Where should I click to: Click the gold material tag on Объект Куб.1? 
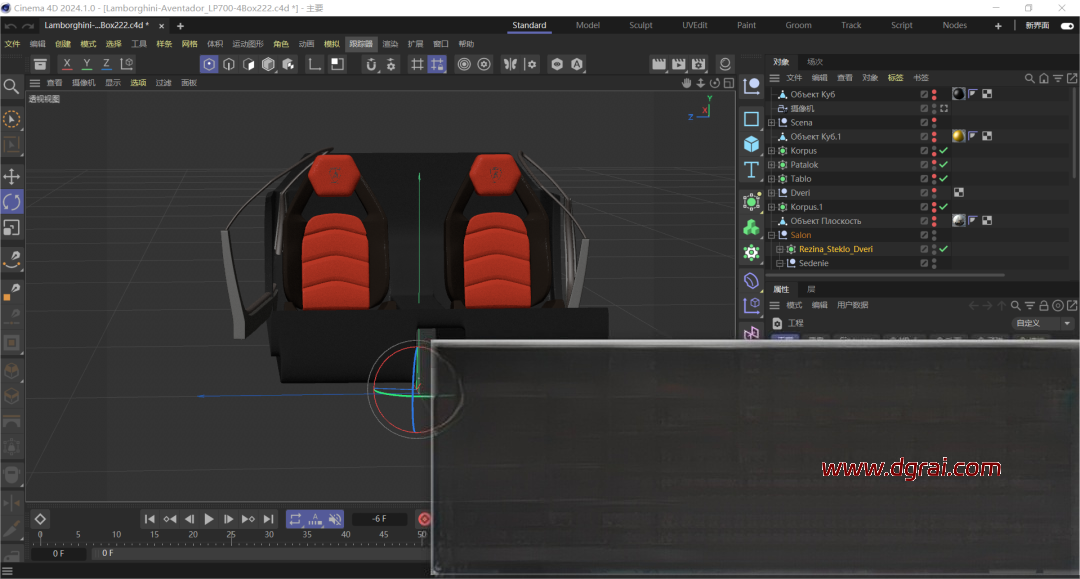958,136
